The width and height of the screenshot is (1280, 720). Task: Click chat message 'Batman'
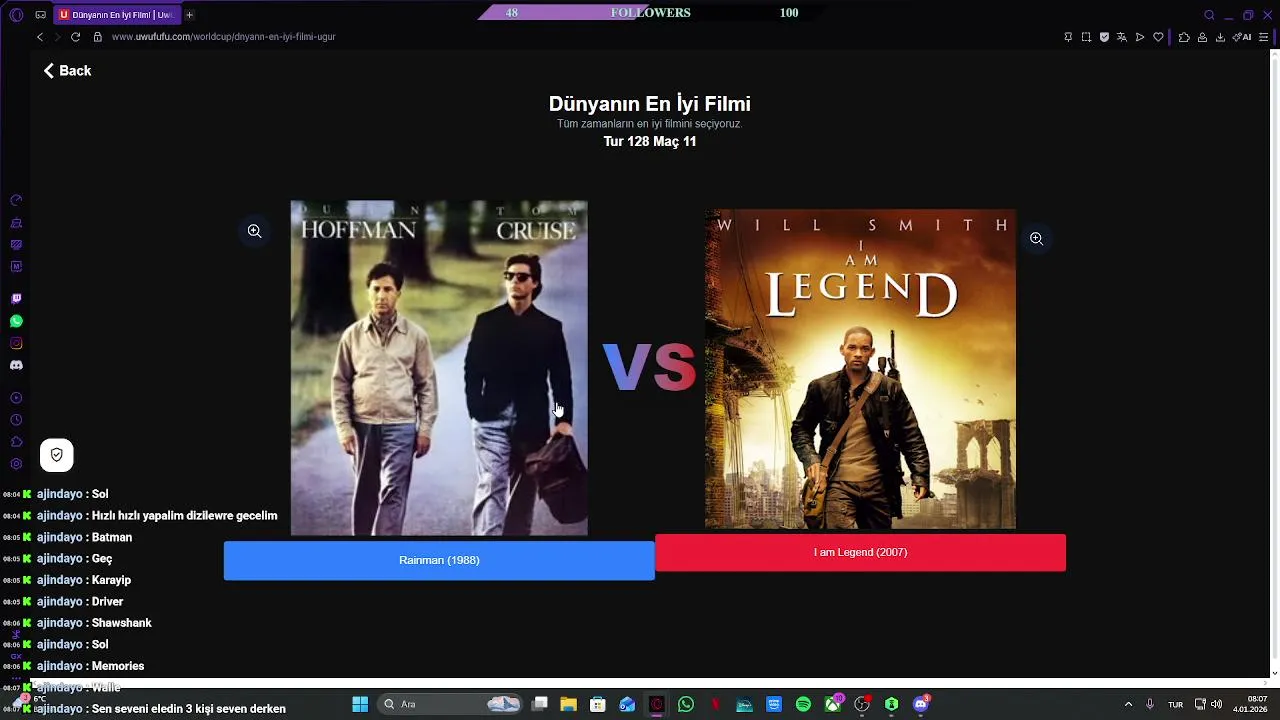tap(112, 537)
